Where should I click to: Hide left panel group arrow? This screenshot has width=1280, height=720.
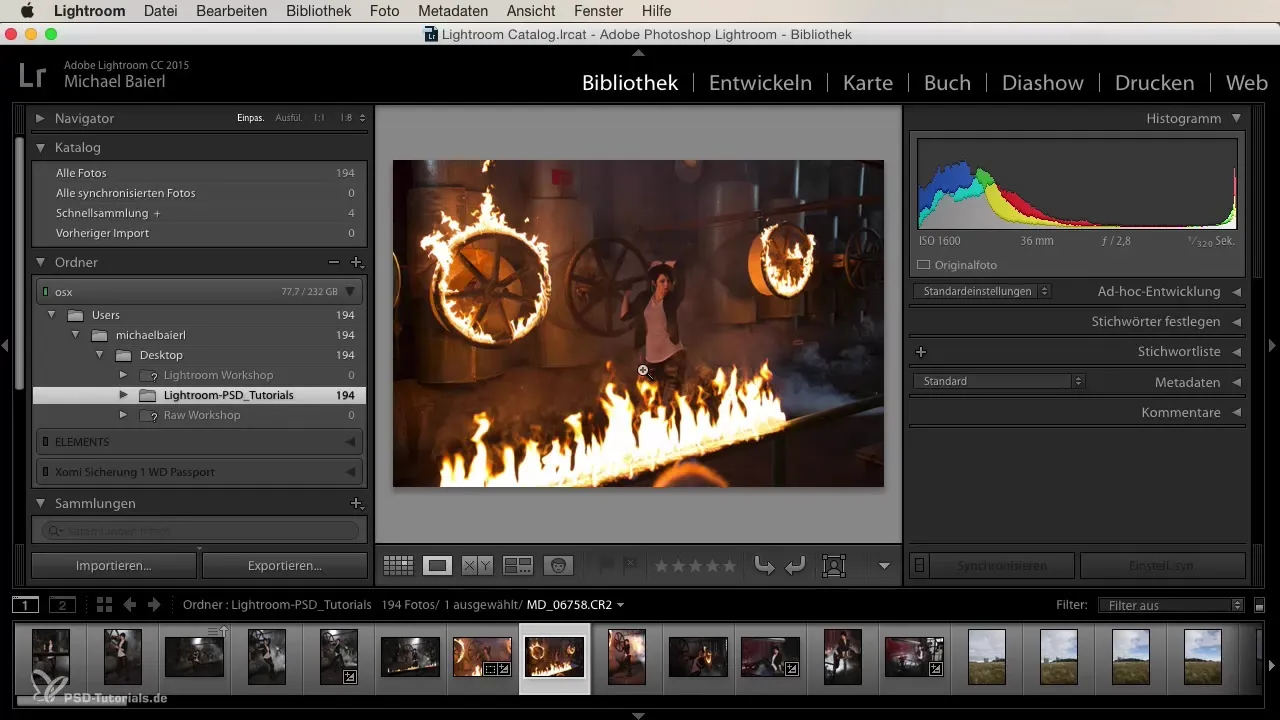click(x=5, y=345)
